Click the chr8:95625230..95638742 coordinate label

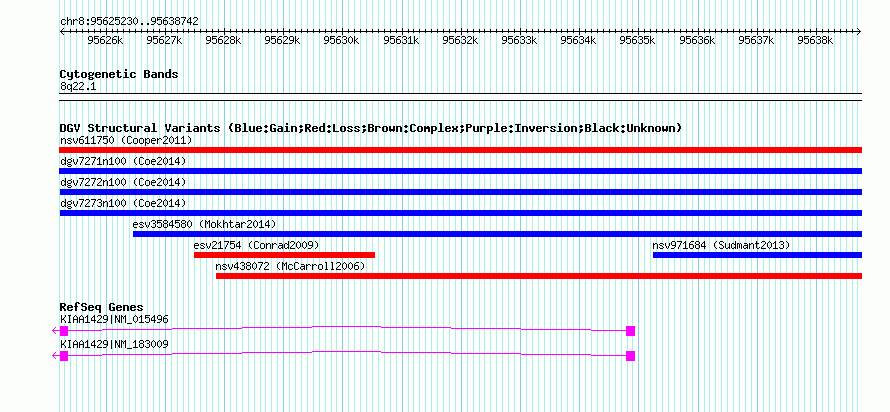[x=129, y=22]
